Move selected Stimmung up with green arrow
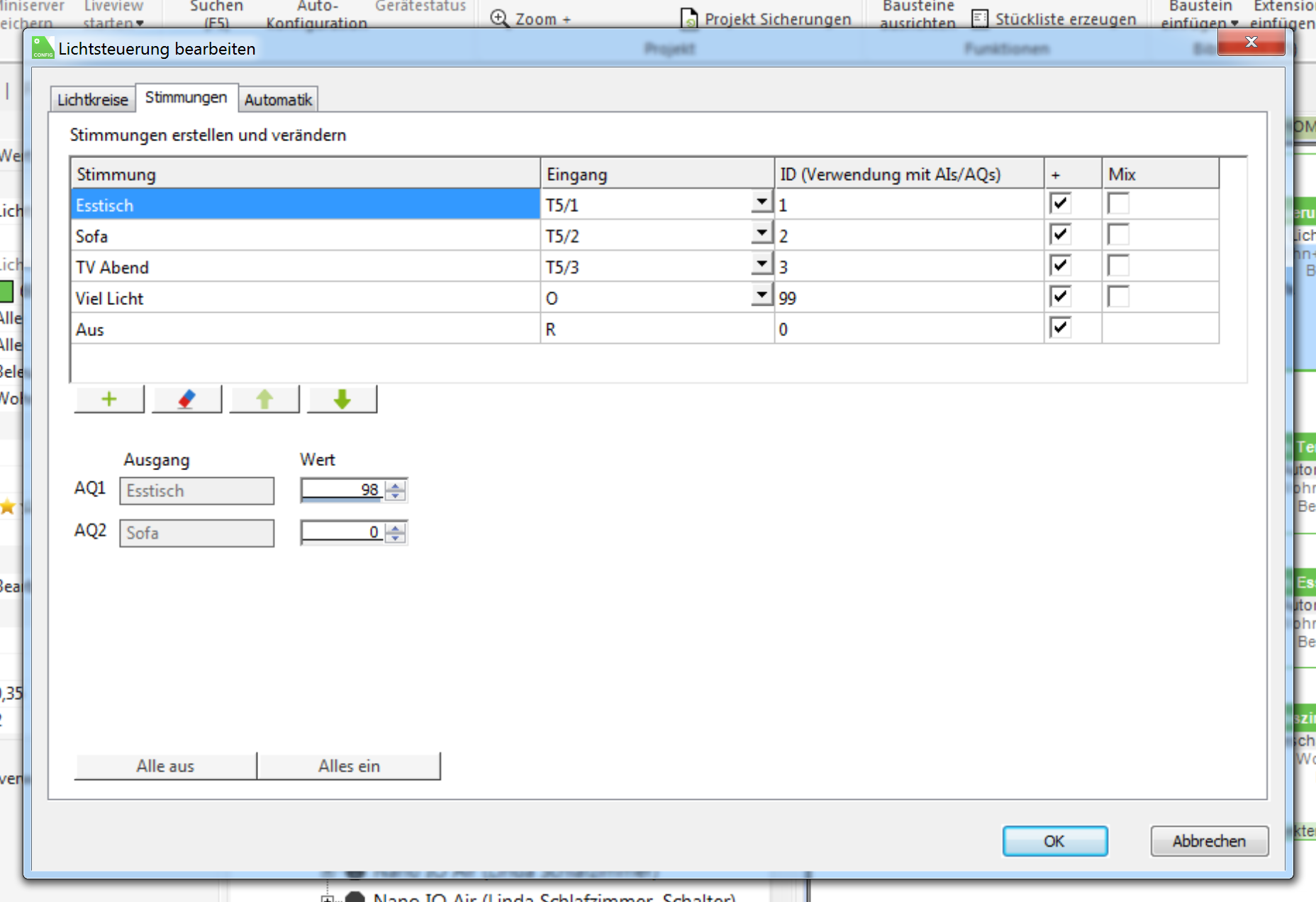 click(264, 399)
